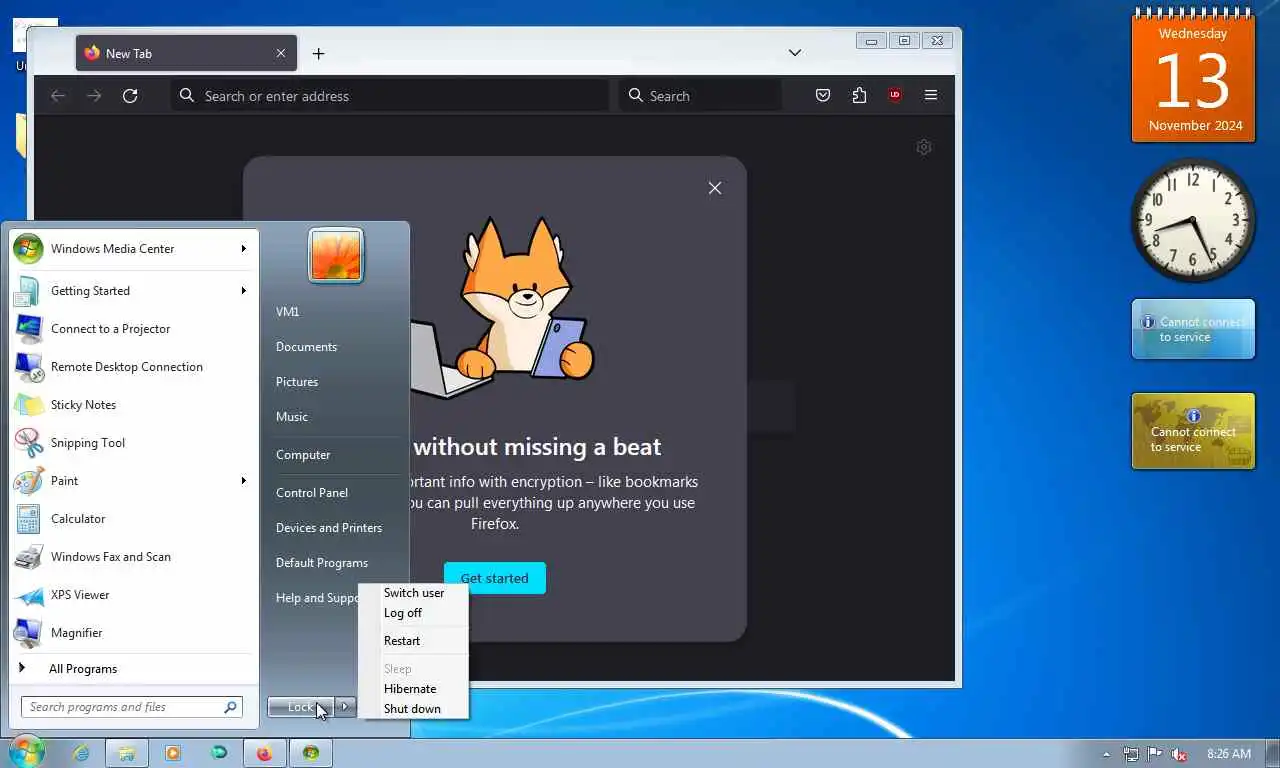Click the Windows Start orb
The image size is (1280, 768).
coord(27,752)
